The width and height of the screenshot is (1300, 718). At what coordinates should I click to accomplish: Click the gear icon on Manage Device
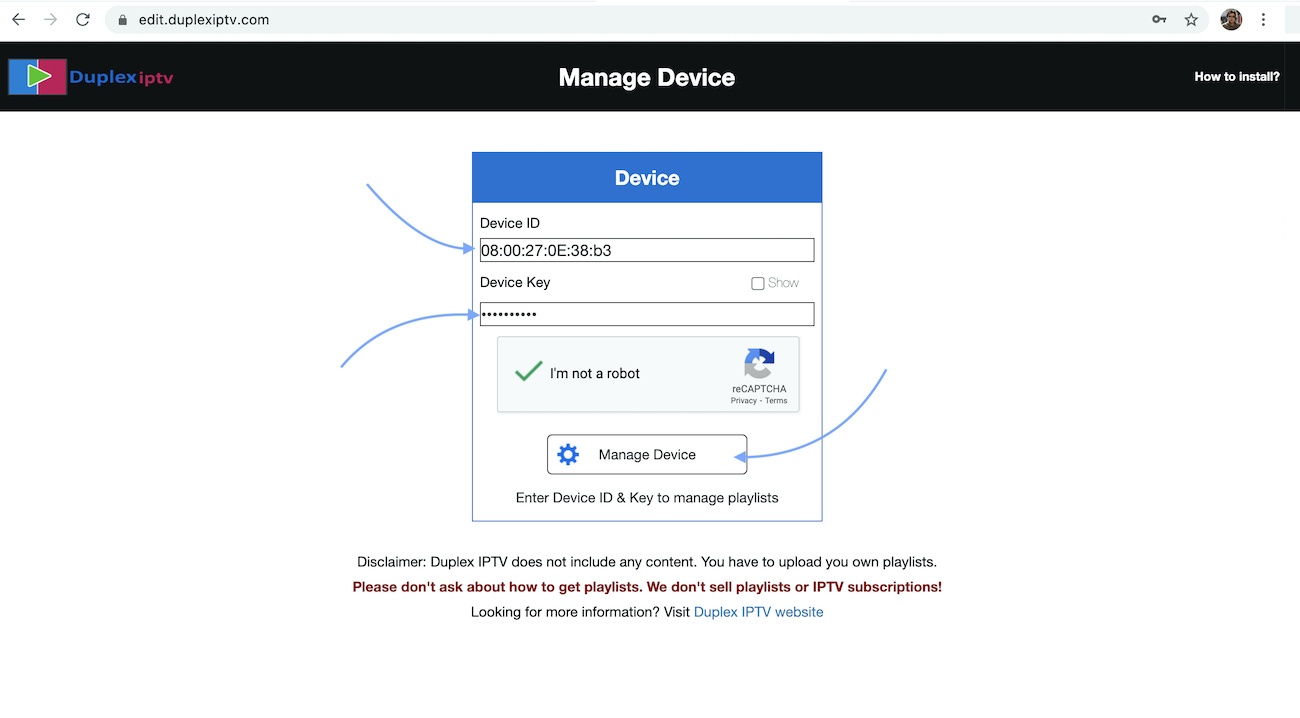coord(568,455)
